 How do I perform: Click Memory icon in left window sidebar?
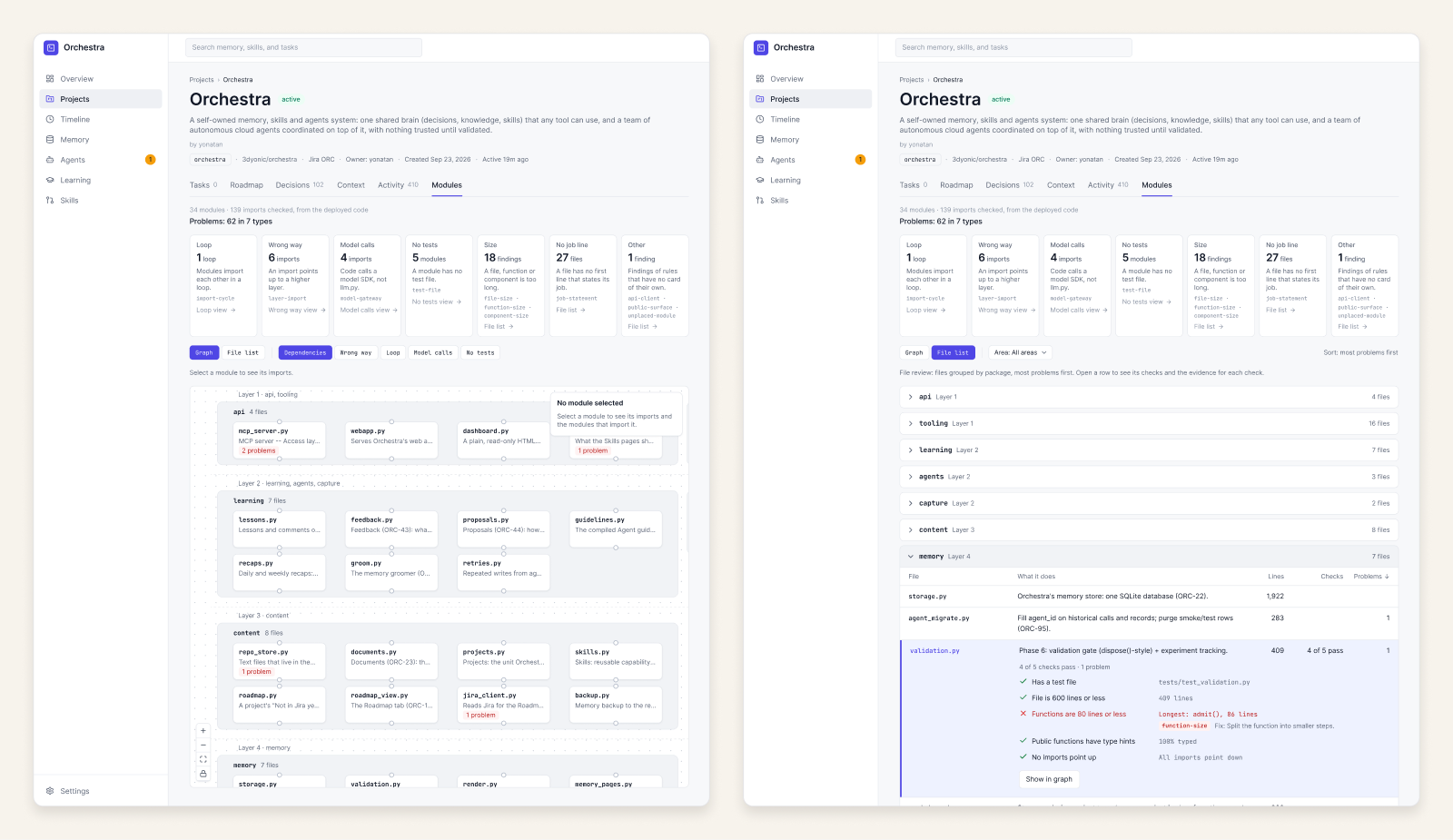click(50, 140)
